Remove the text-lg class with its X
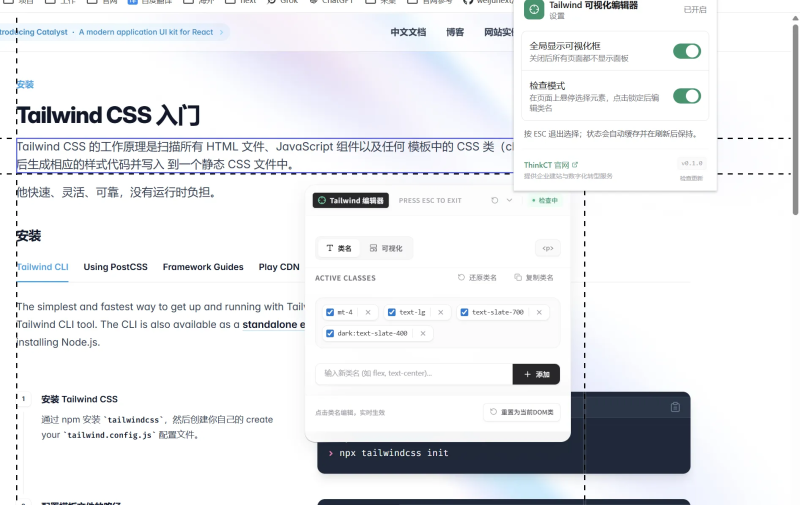This screenshot has height=505, width=800. click(441, 312)
